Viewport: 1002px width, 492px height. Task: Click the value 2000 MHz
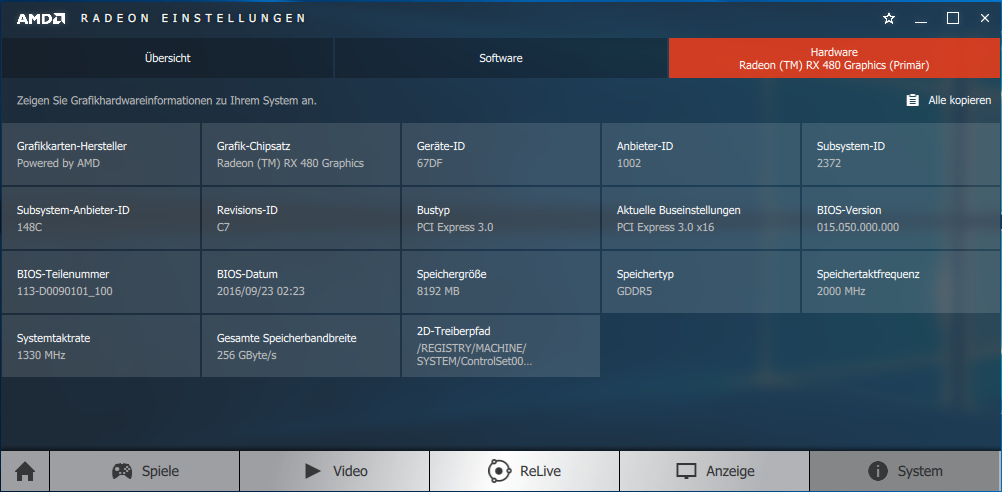point(841,291)
